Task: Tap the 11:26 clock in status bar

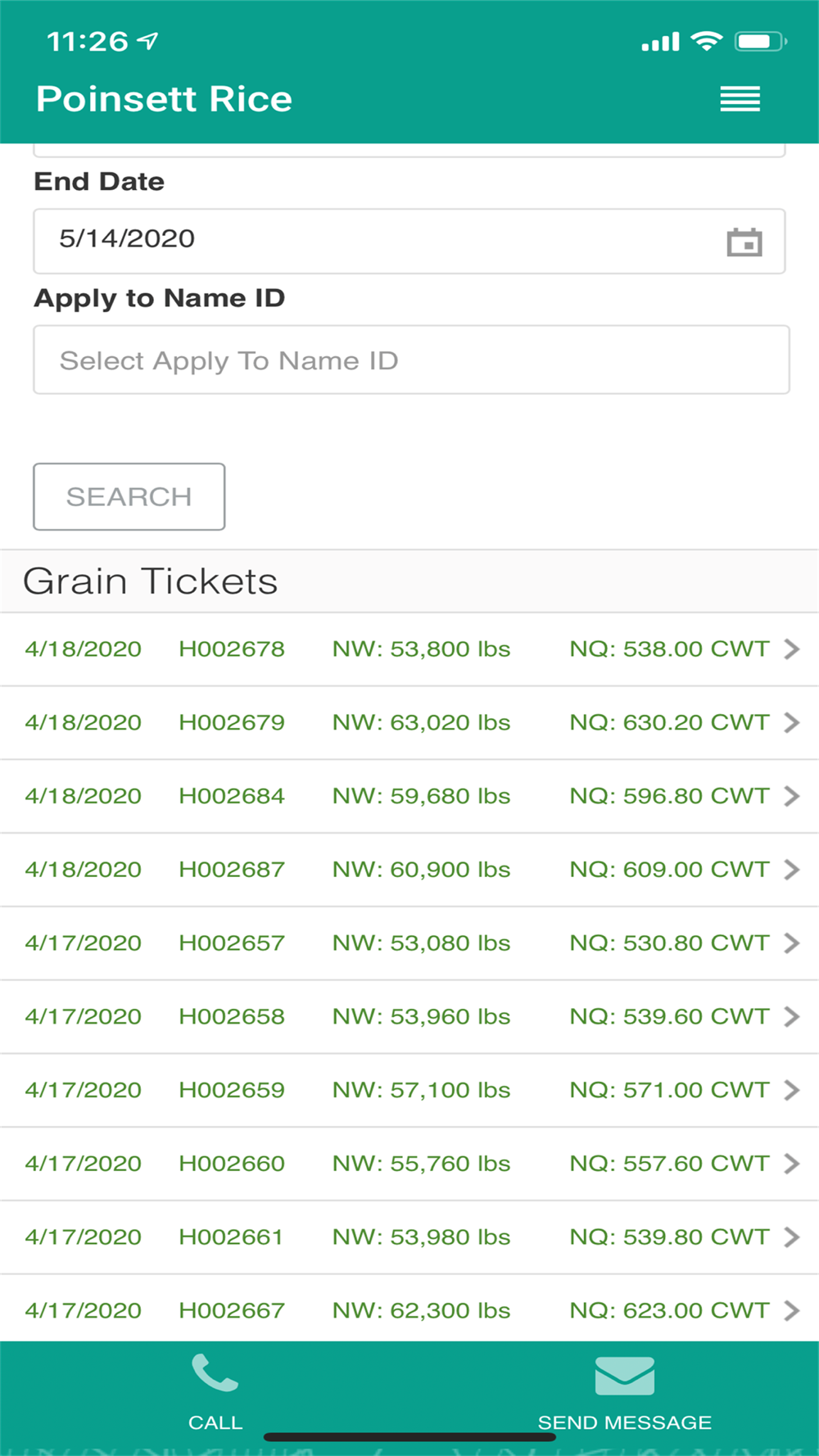Action: (88, 41)
